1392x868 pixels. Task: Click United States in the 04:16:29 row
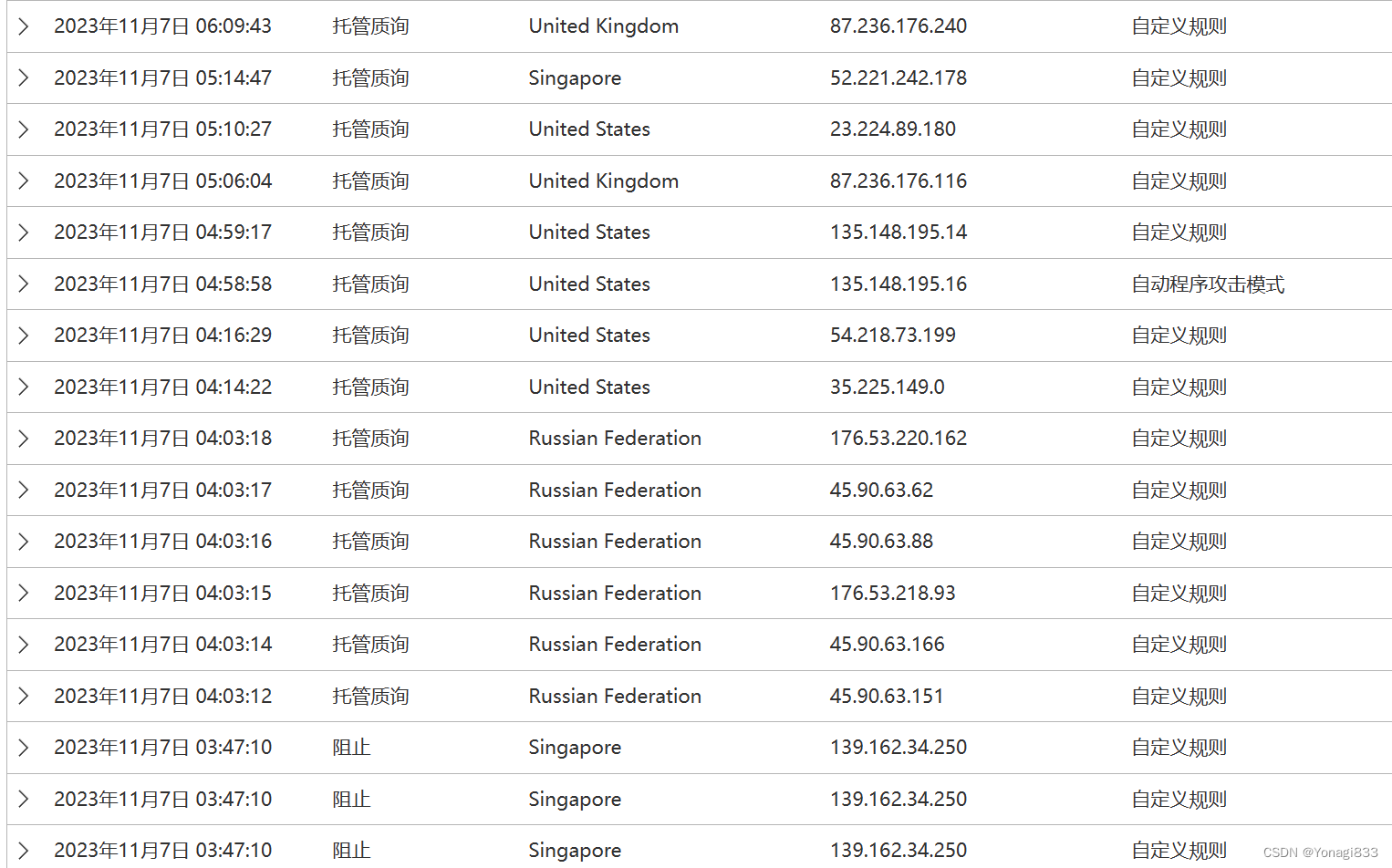[x=589, y=336]
